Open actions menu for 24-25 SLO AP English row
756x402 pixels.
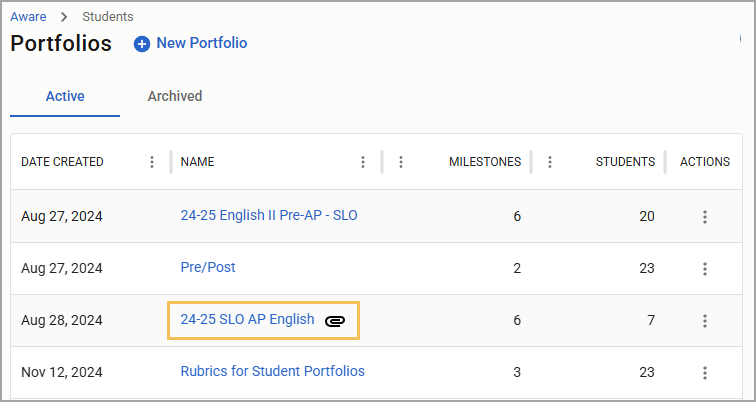tap(705, 321)
